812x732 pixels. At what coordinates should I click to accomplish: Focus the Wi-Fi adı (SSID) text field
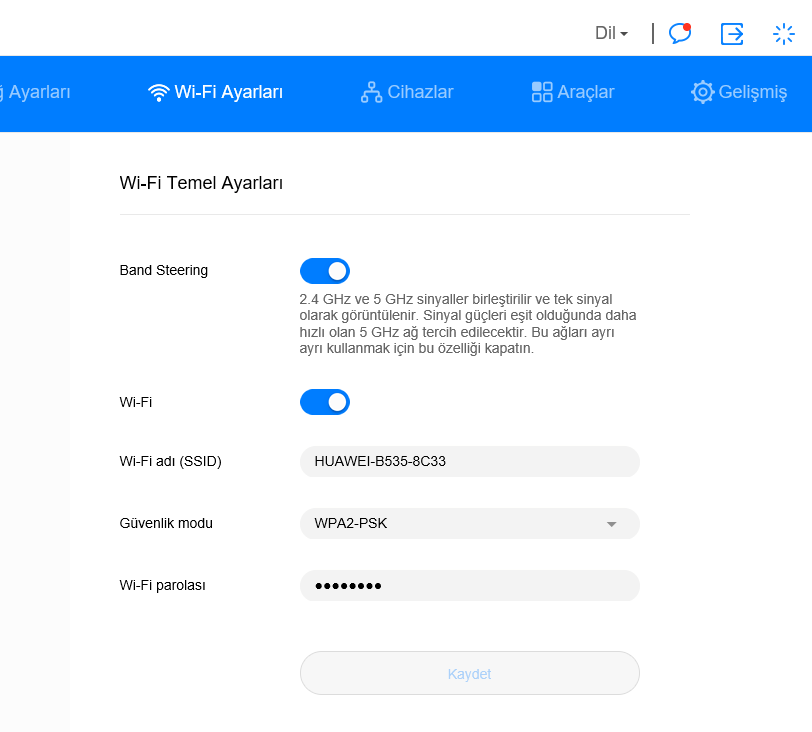click(469, 461)
